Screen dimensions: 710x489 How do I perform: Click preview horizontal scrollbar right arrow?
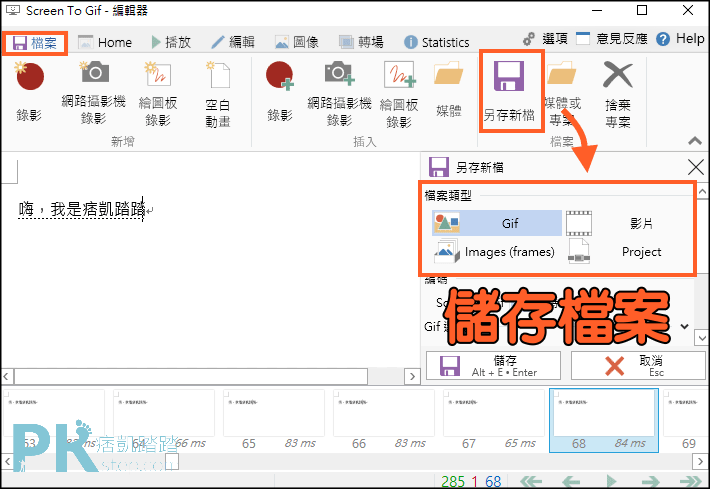(412, 376)
